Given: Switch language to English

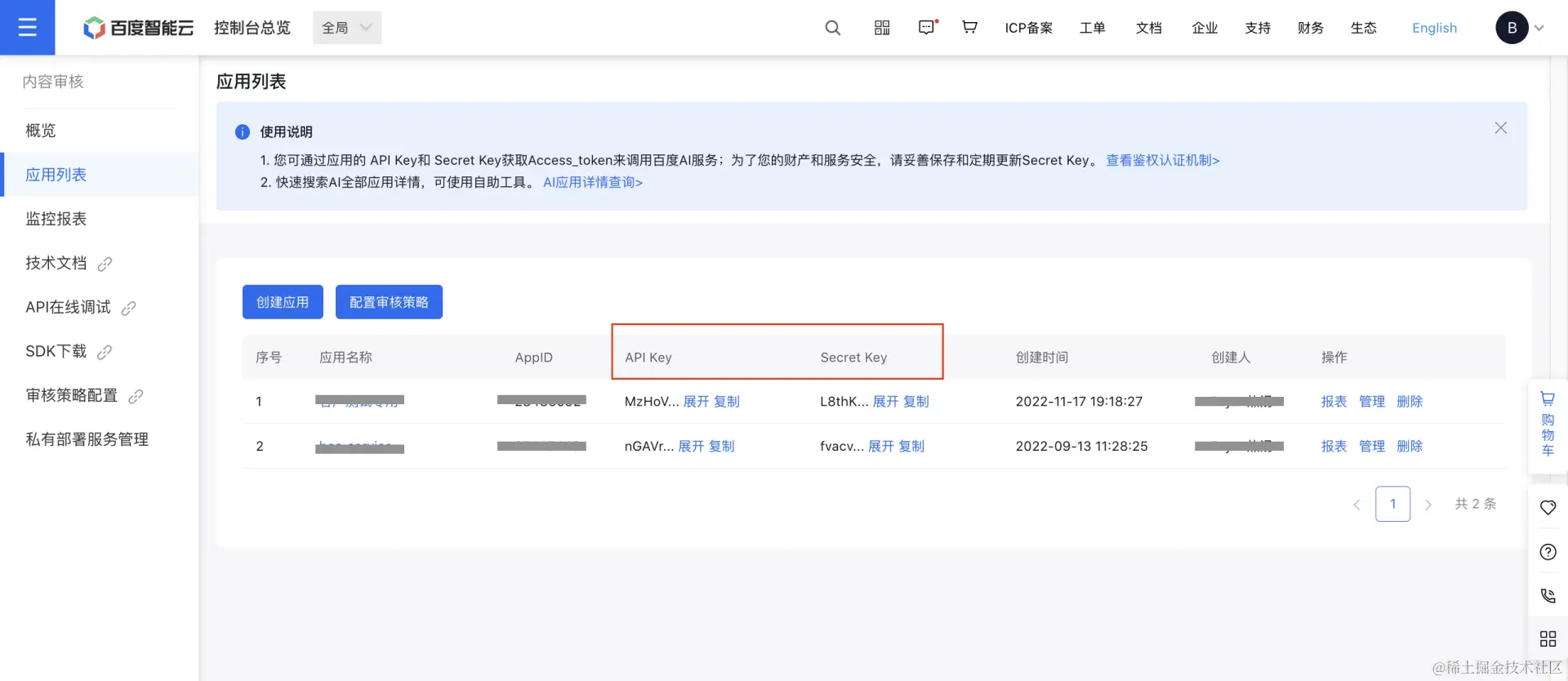Looking at the screenshot, I should pos(1434,28).
